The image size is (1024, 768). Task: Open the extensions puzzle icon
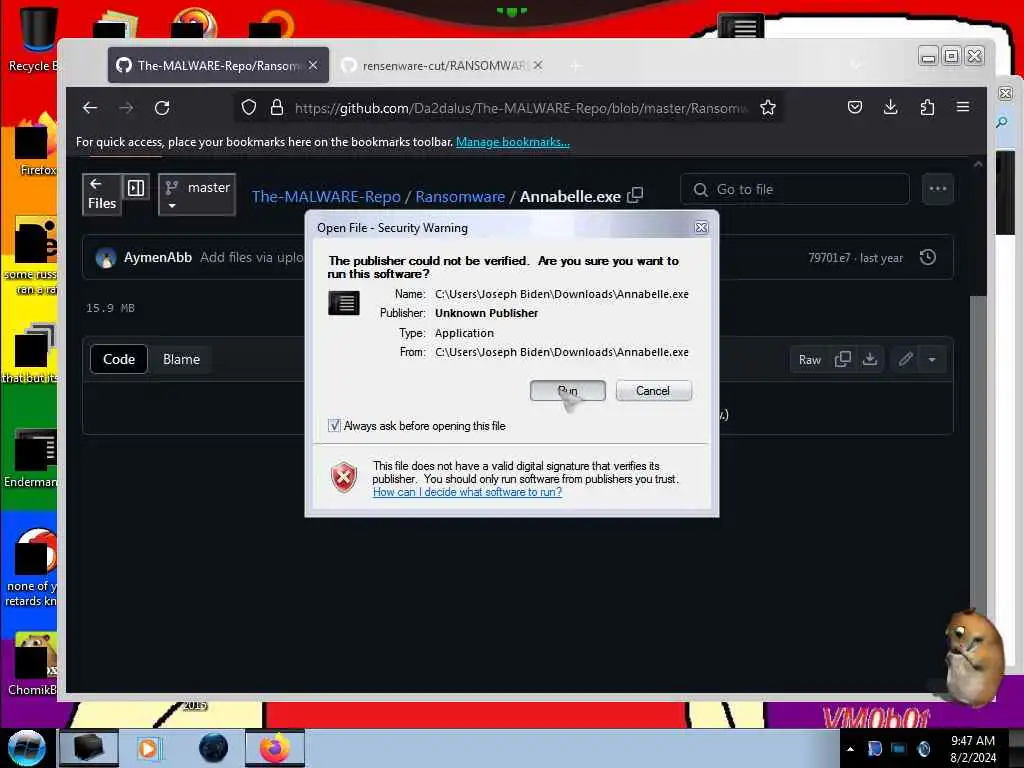pos(927,107)
